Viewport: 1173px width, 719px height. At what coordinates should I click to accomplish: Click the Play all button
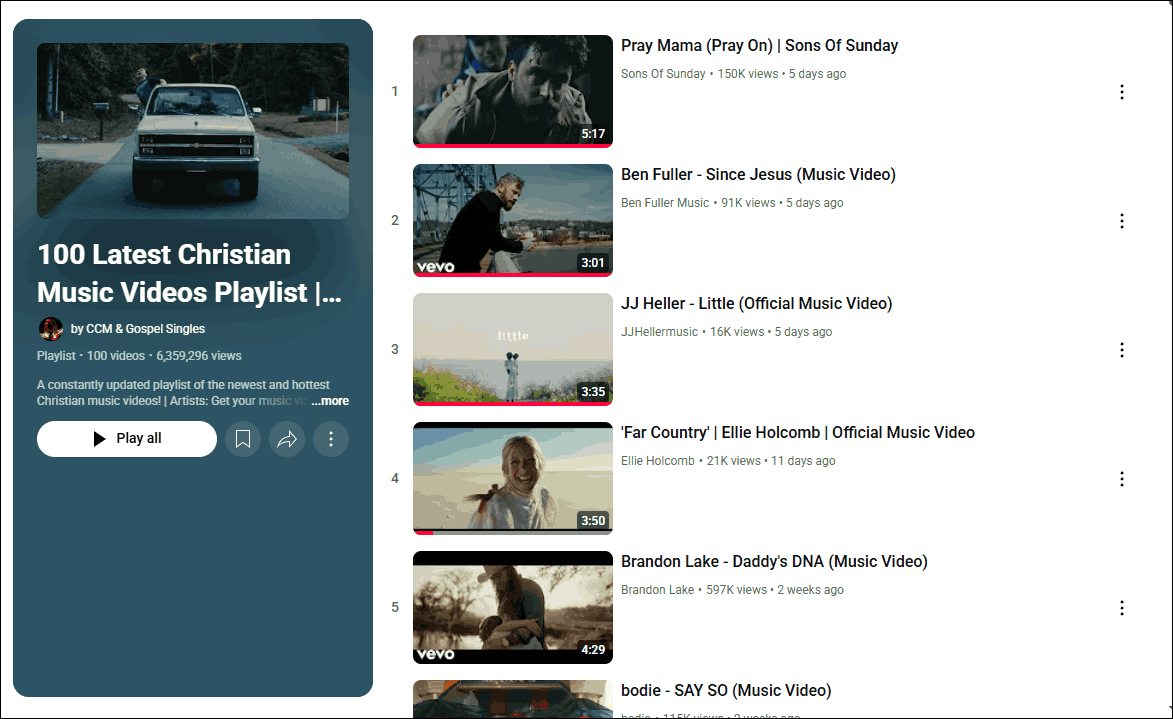pos(126,438)
